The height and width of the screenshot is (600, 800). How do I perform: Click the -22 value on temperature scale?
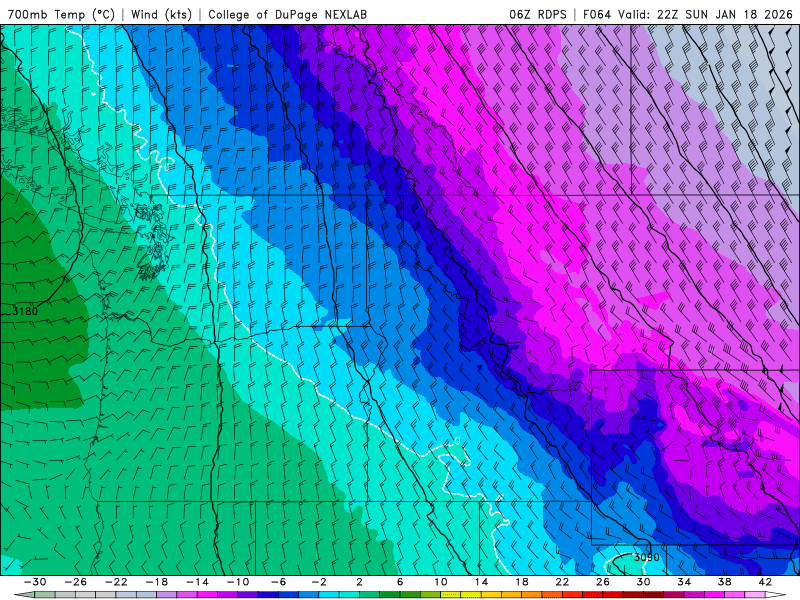(x=116, y=582)
